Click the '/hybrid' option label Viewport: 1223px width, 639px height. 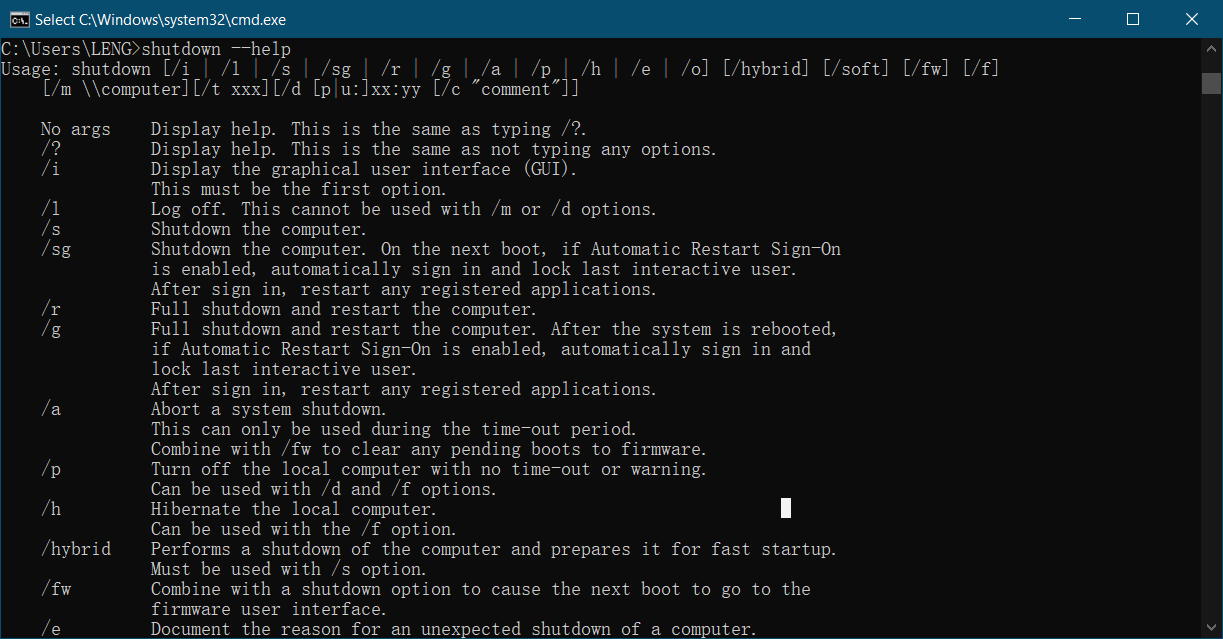coord(76,549)
